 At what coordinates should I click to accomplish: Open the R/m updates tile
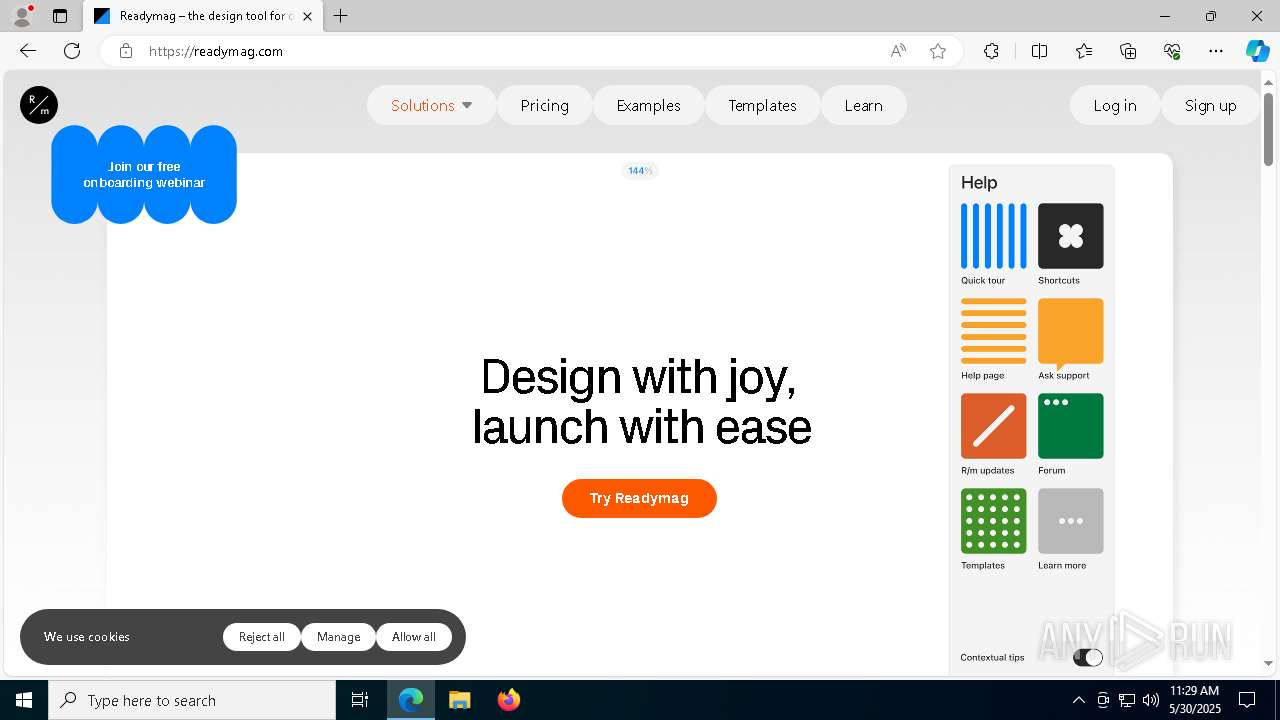(993, 426)
